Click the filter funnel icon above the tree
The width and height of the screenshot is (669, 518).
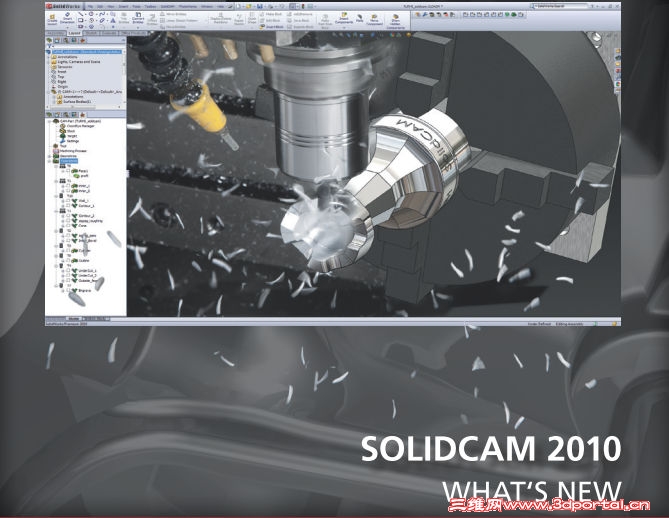click(x=49, y=46)
